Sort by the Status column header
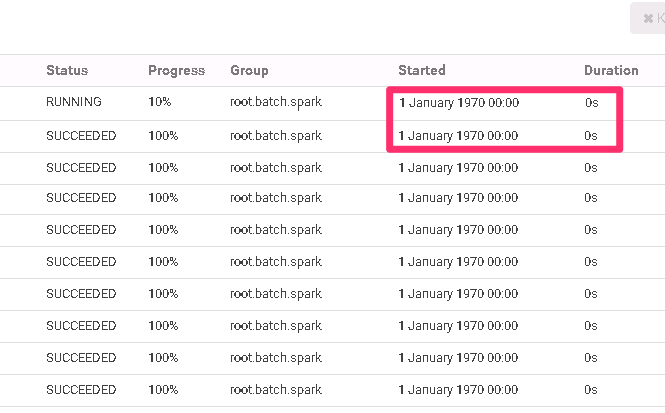Image resolution: width=665 pixels, height=413 pixels. 67,71
